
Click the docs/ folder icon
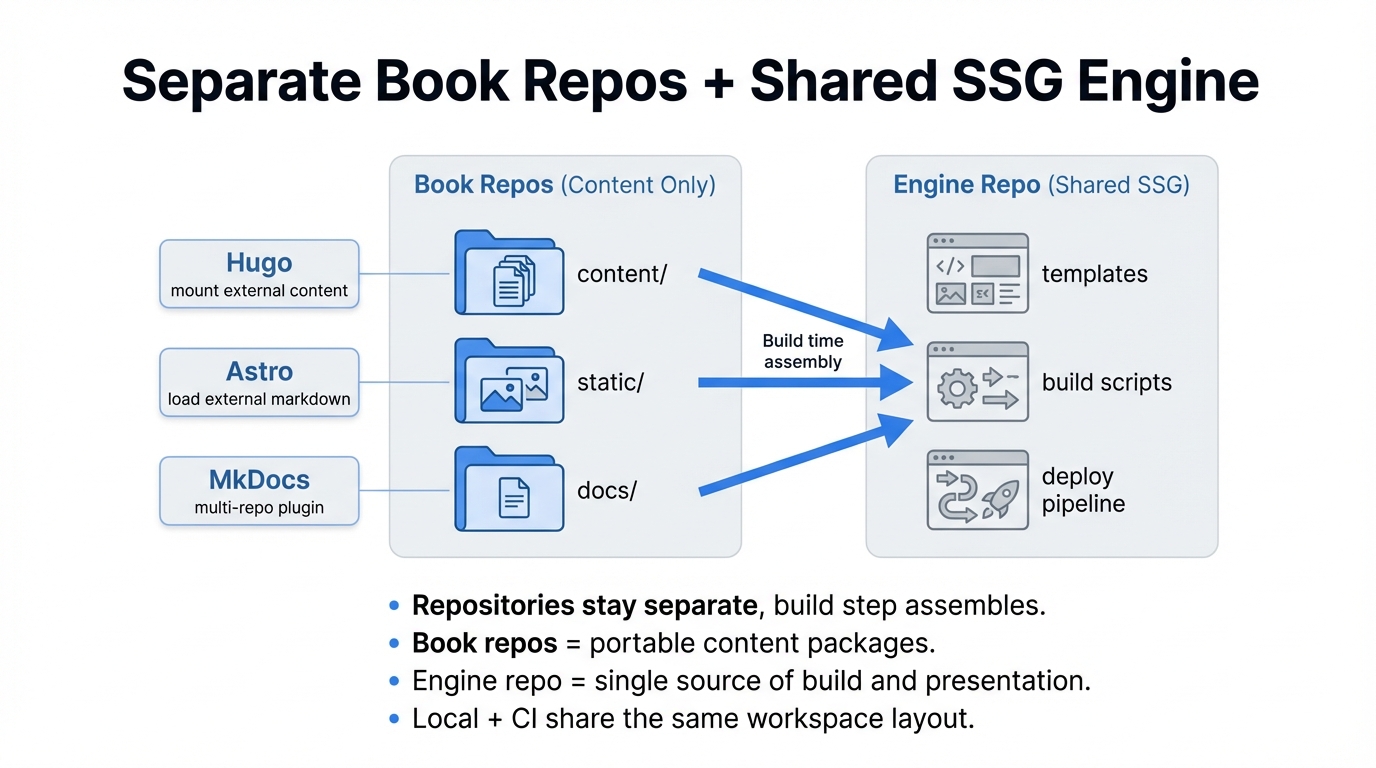[509, 490]
